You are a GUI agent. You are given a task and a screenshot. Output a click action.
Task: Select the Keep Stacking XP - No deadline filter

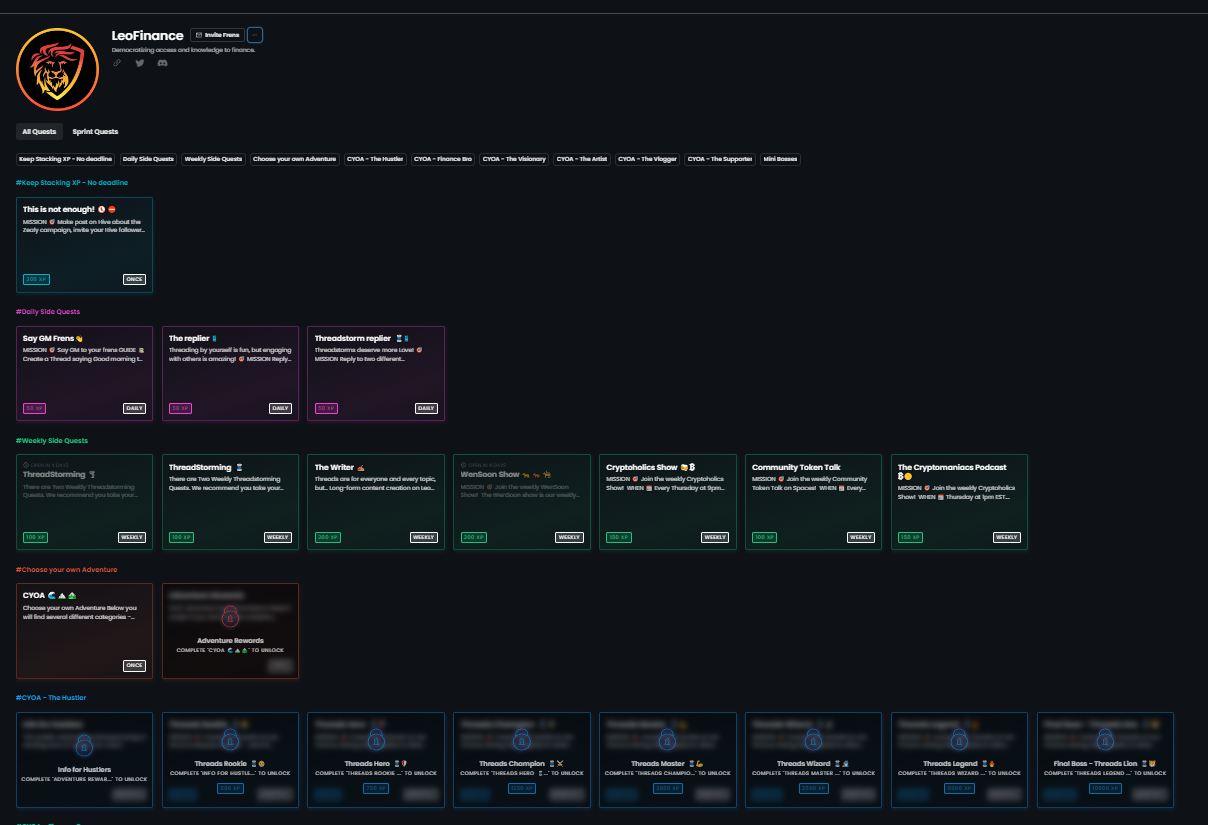coord(66,159)
